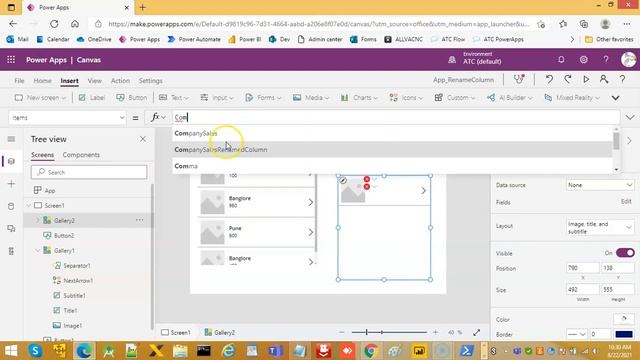Screen dimensions: 640x360
Task: Open the Layout dropdown
Action: 600,227
